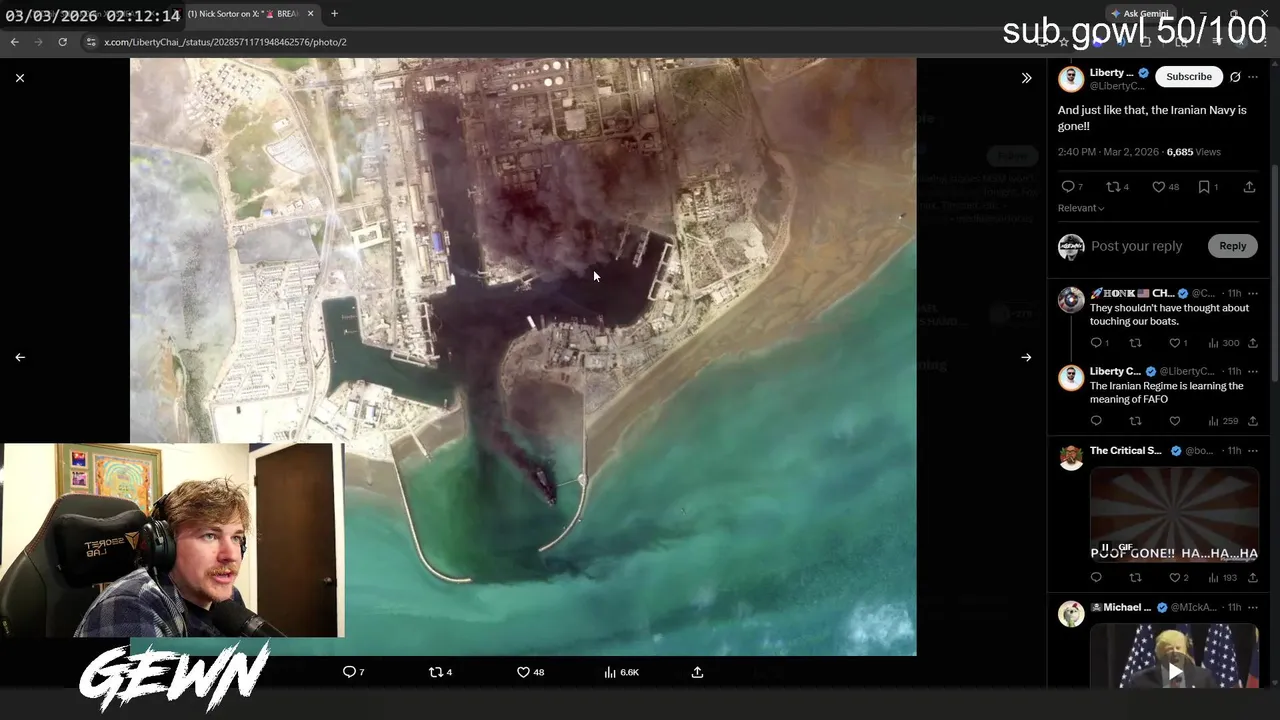Image resolution: width=1280 pixels, height=720 pixels.
Task: Like the FAFO comment
Action: 1175,421
